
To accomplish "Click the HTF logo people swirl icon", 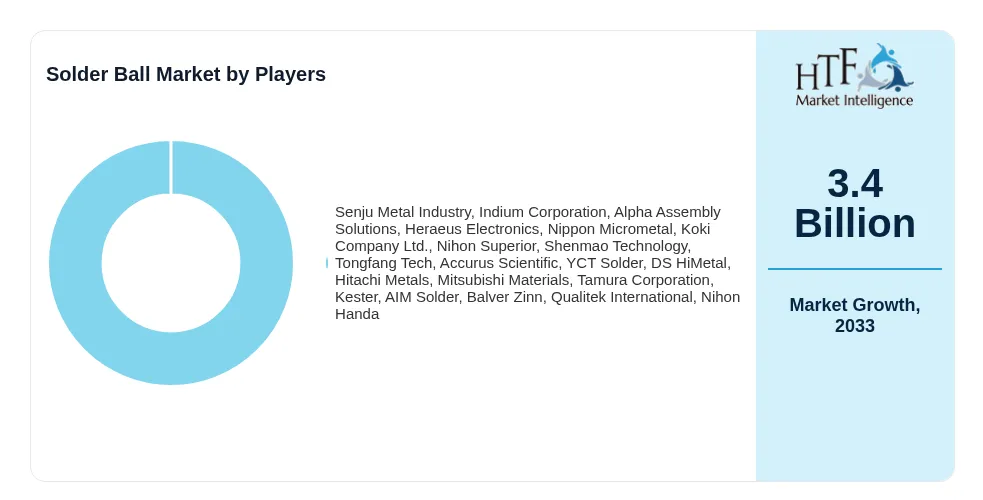I will click(x=885, y=68).
